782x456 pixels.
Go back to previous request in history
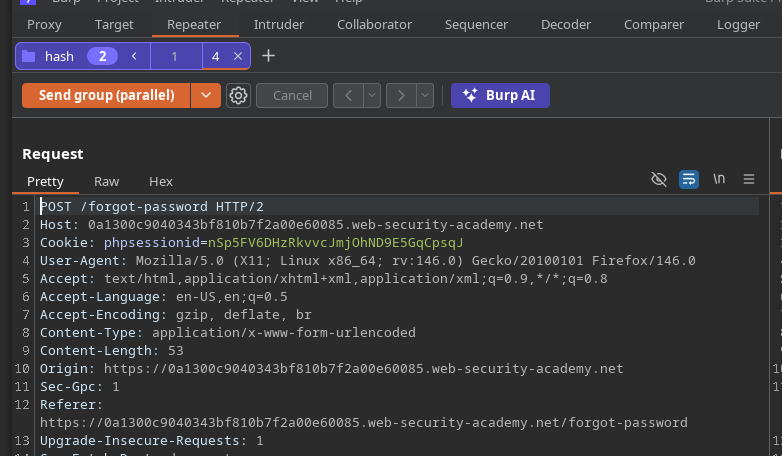coord(348,95)
